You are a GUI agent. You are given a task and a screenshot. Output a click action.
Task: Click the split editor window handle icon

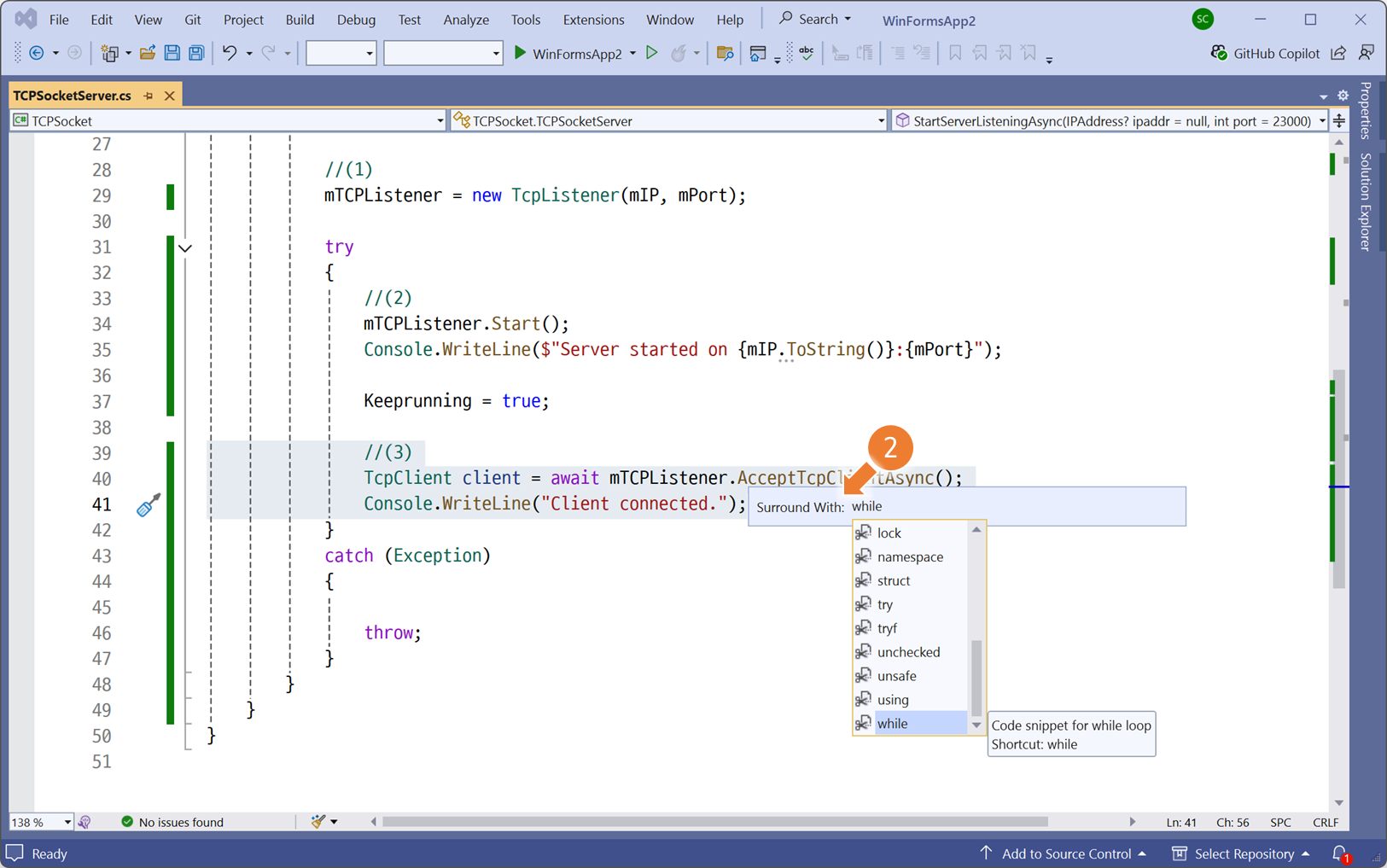tap(1339, 120)
